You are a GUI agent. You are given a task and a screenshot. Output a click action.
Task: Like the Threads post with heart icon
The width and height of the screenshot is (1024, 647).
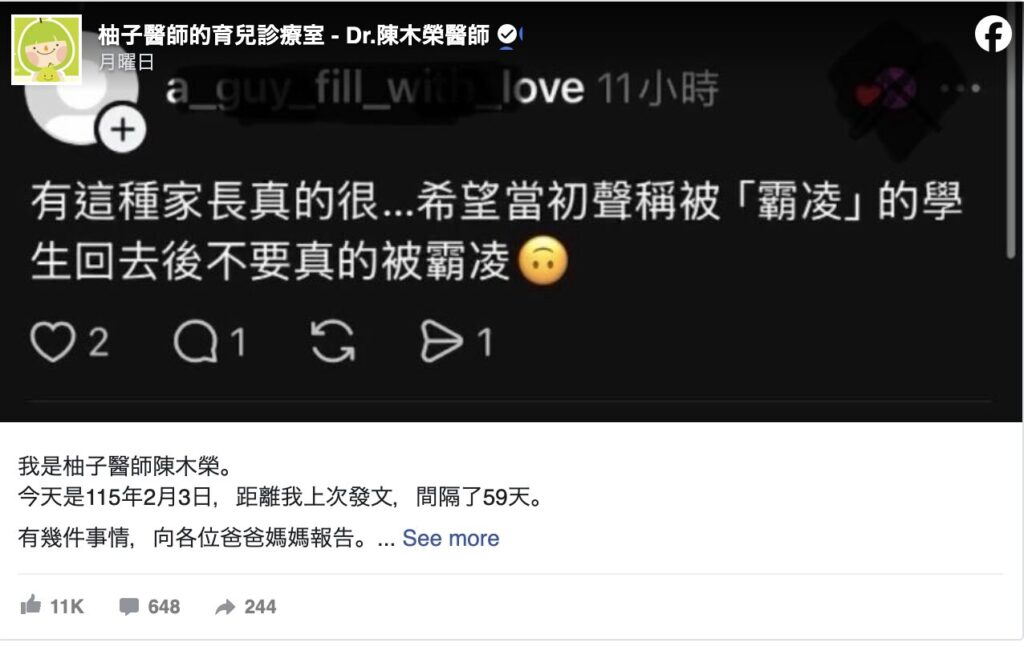52,341
